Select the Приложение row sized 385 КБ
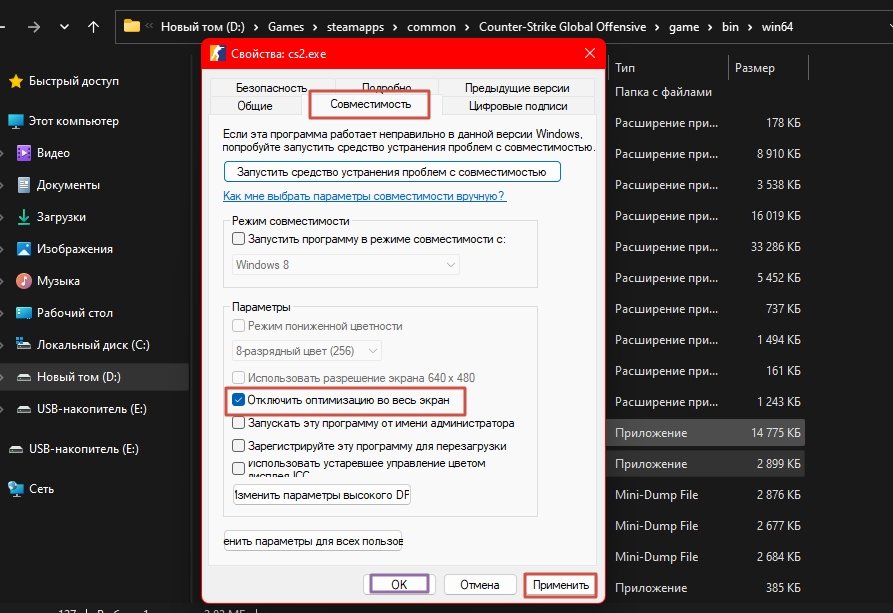Image resolution: width=893 pixels, height=613 pixels. pyautogui.click(x=706, y=587)
